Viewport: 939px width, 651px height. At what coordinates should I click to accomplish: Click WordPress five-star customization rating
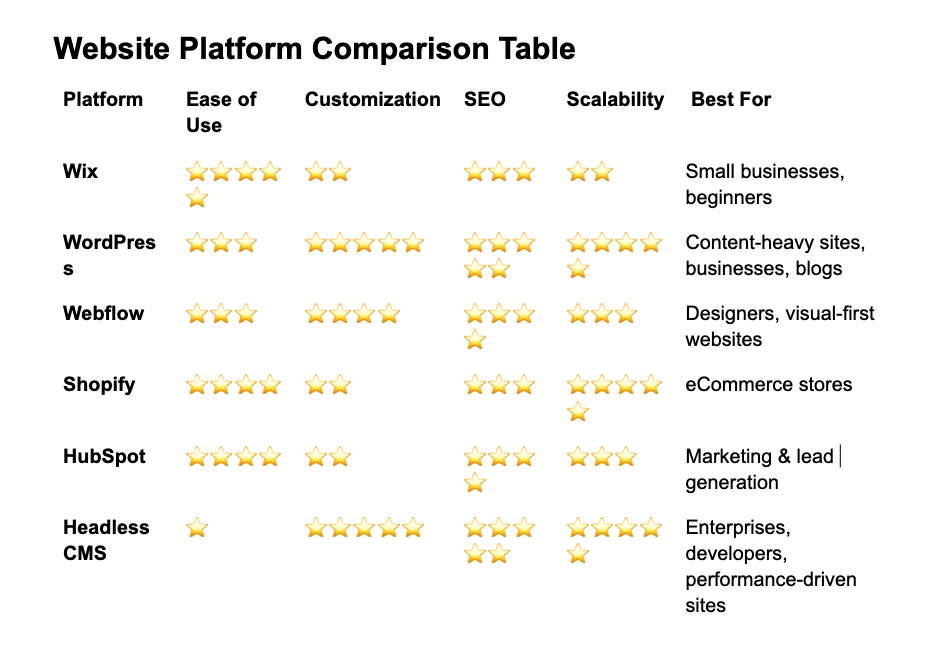(364, 243)
